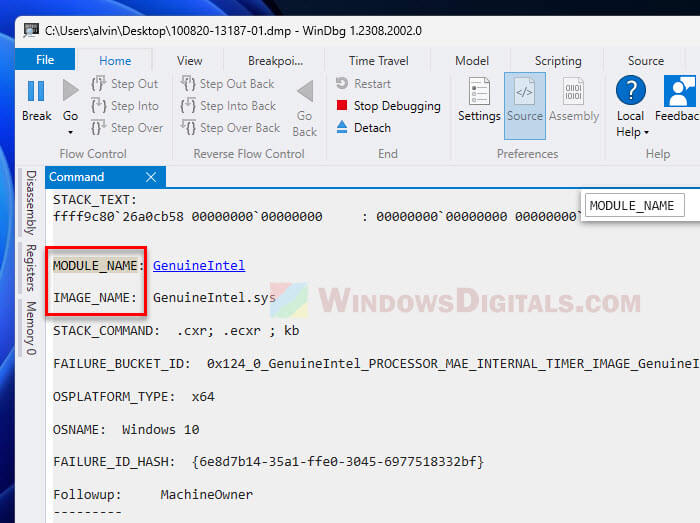This screenshot has width=700, height=523.
Task: Click the highlighted MODULE_NAME: label
Action: tap(98, 266)
